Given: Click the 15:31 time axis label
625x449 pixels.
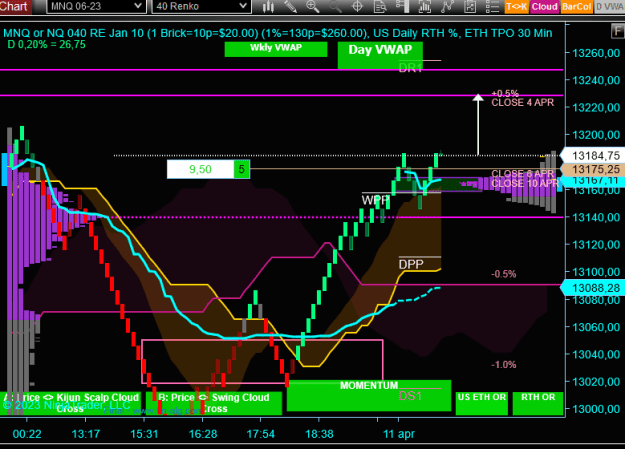Looking at the screenshot, I should pos(144,434).
